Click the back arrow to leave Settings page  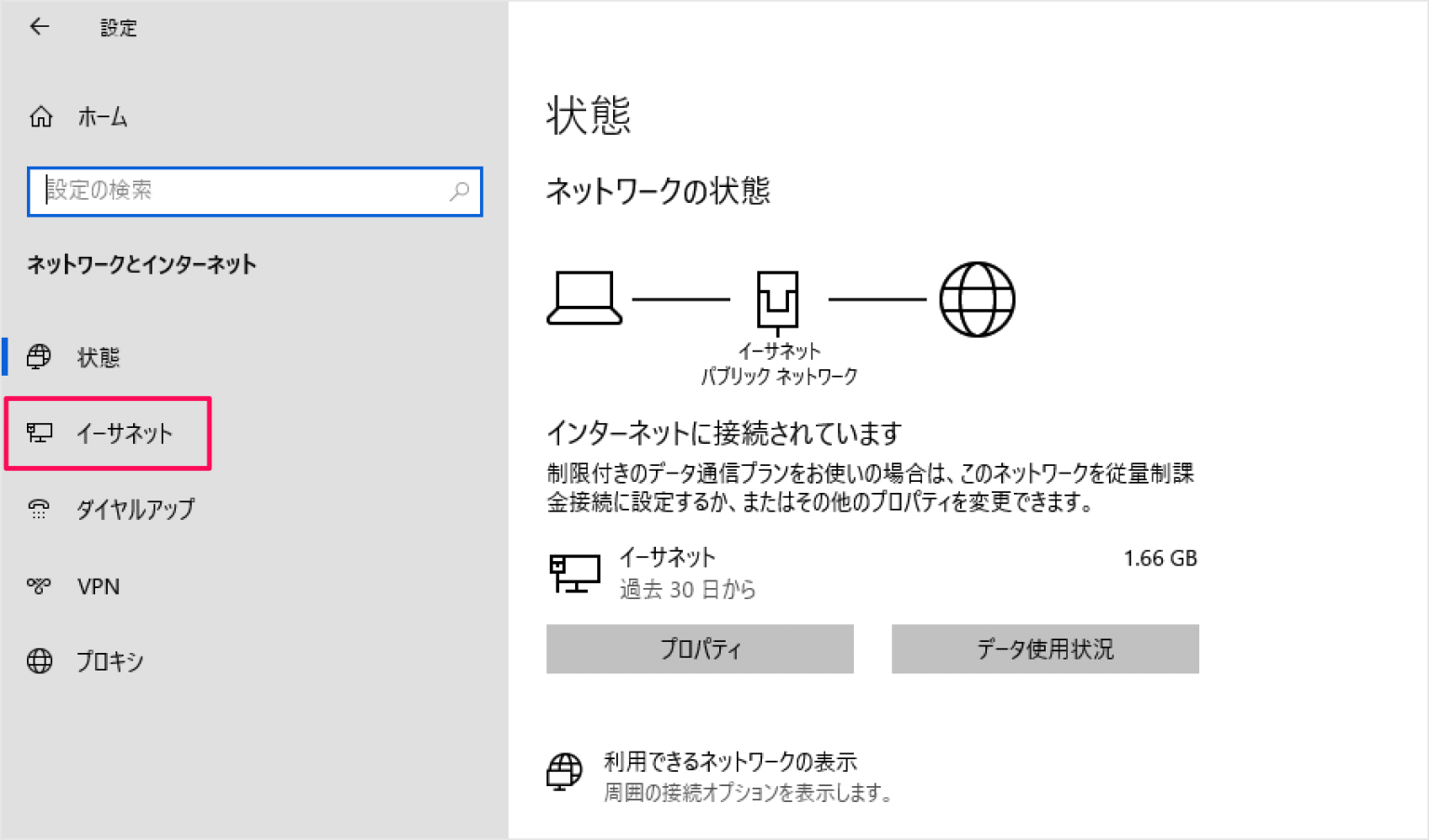(x=38, y=27)
